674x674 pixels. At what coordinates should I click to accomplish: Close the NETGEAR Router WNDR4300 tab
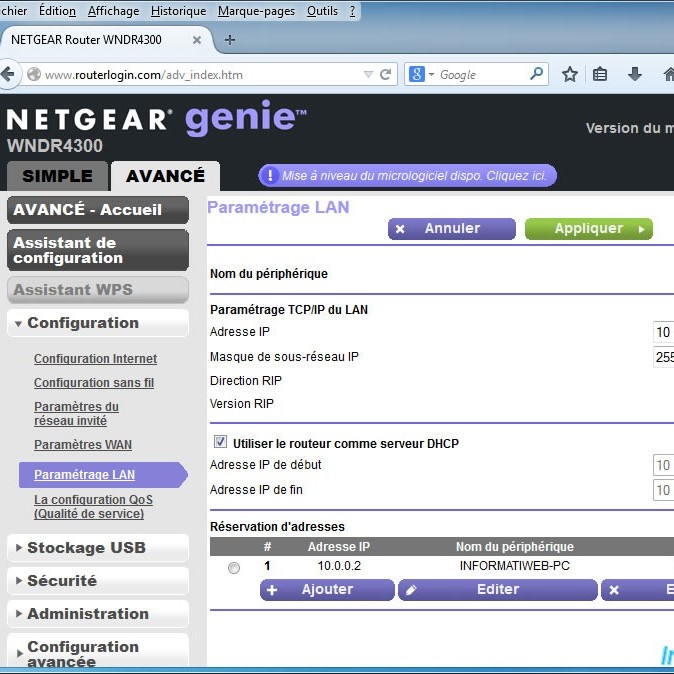pos(197,40)
